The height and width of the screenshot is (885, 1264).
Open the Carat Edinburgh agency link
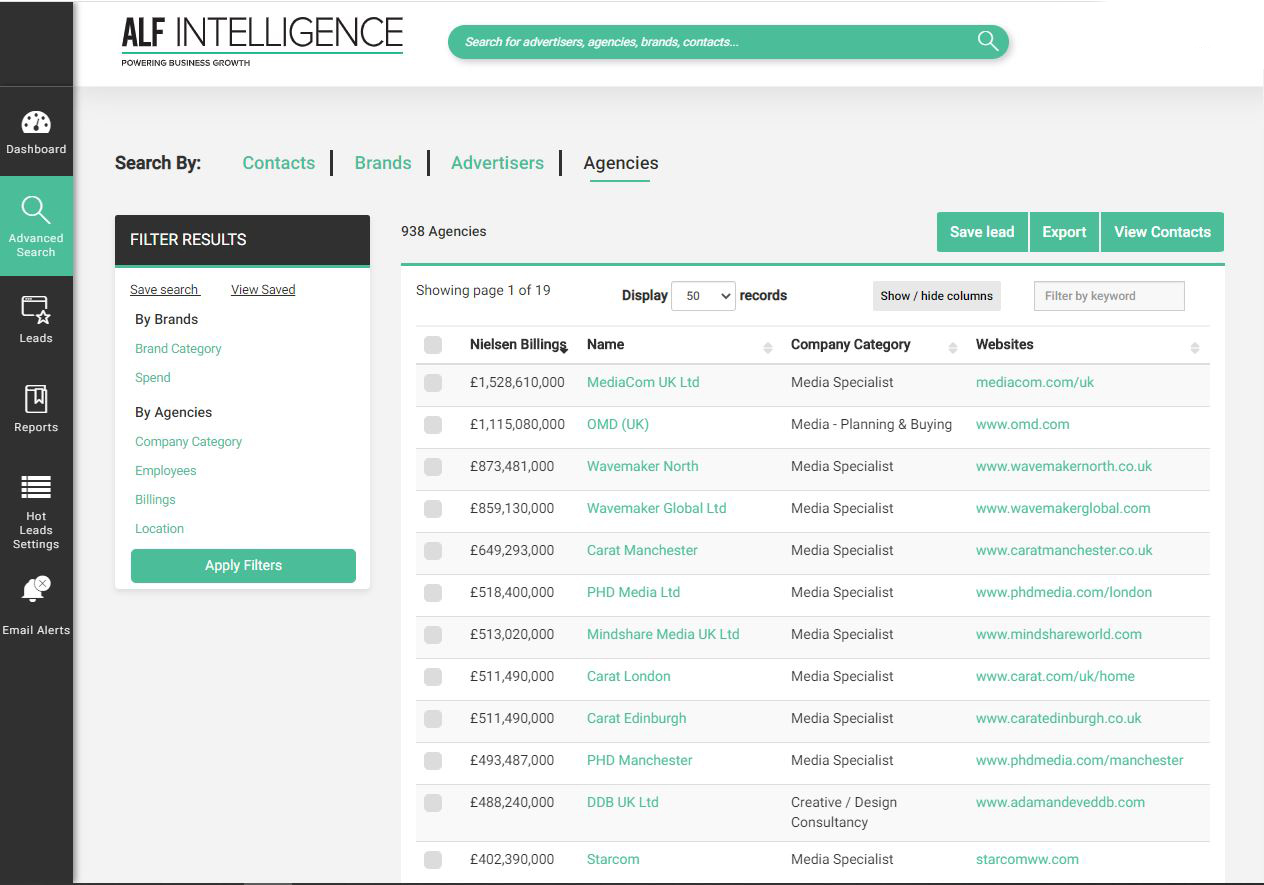pos(636,719)
